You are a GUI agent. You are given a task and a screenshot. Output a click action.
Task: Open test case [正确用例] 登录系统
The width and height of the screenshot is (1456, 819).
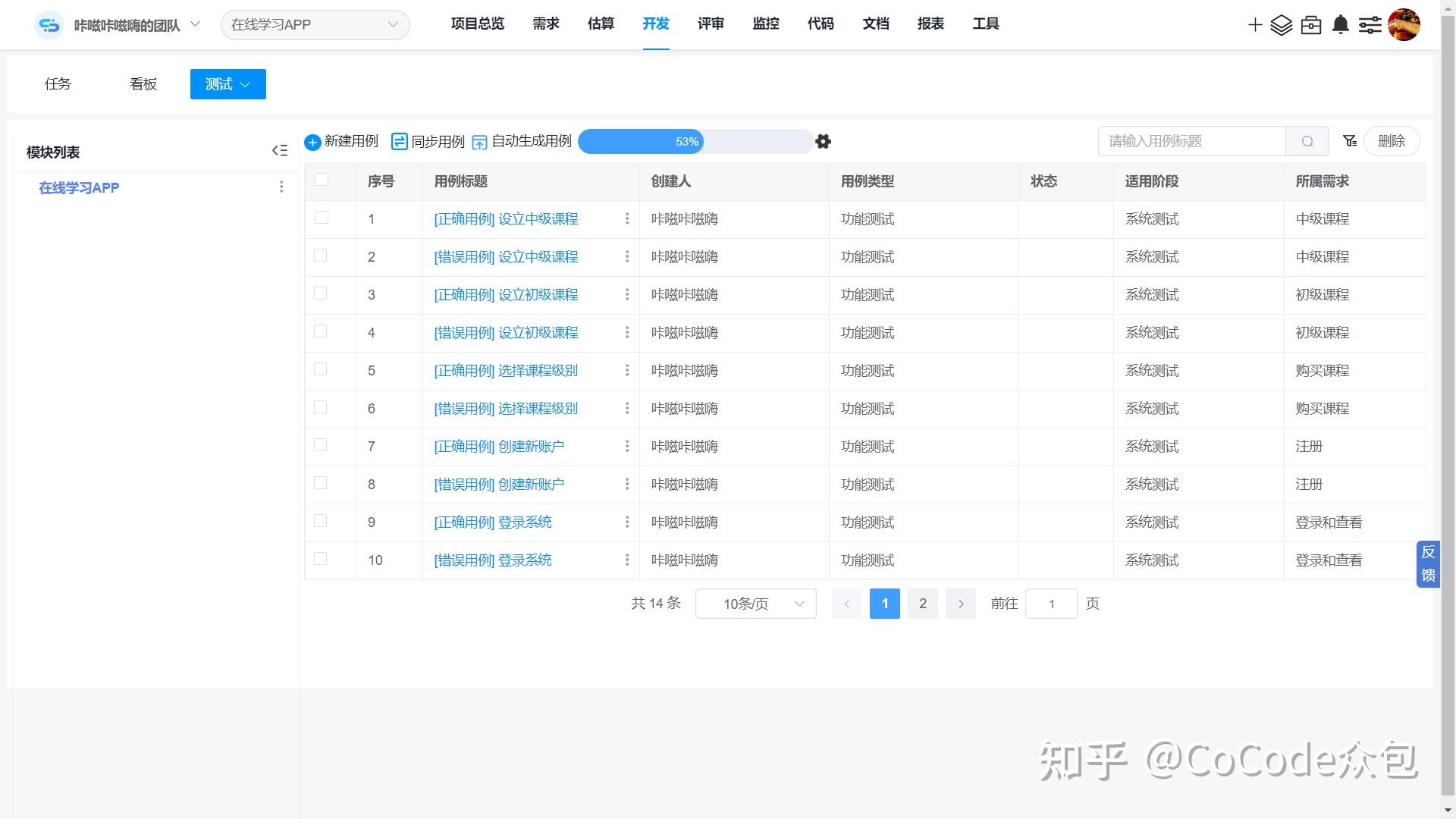(x=492, y=522)
